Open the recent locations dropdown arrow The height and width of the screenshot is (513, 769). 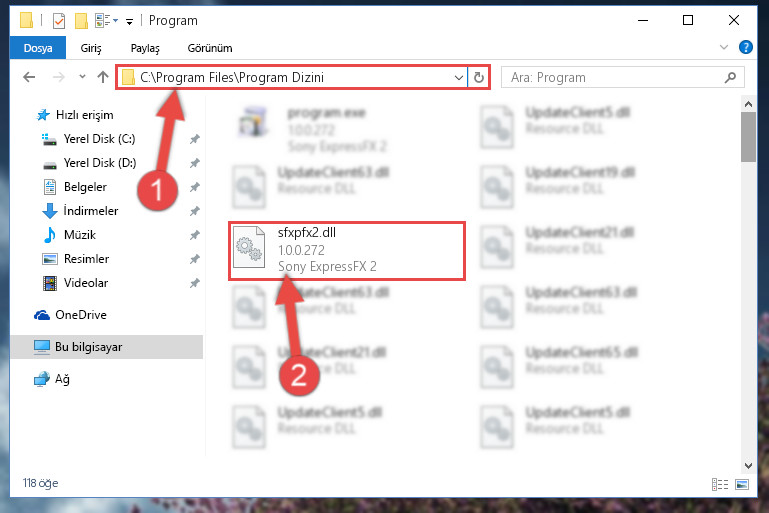point(82,77)
